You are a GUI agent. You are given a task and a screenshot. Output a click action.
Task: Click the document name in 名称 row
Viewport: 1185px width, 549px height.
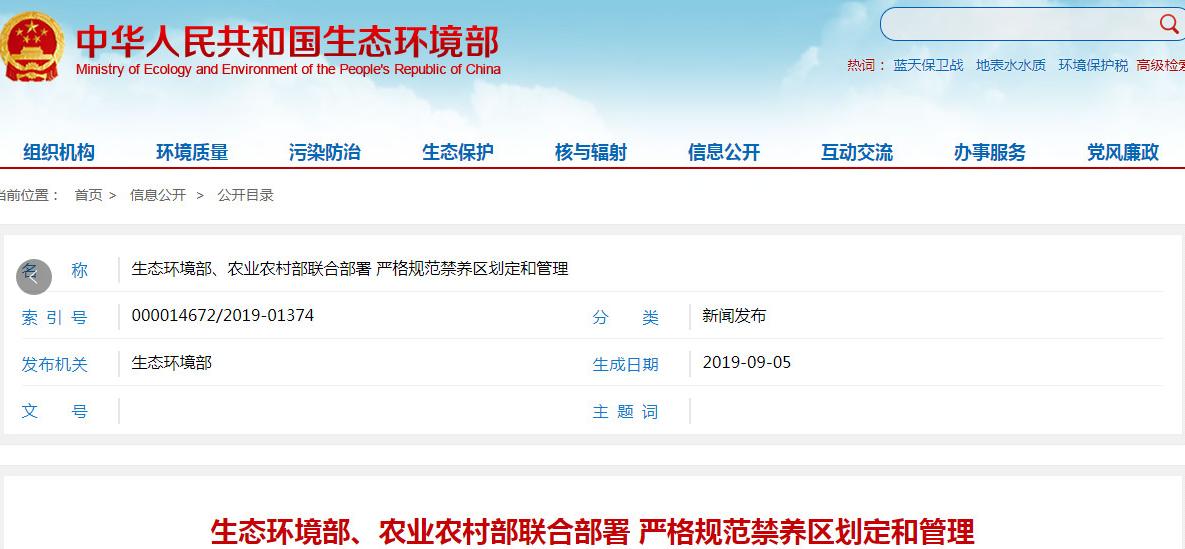coord(350,268)
